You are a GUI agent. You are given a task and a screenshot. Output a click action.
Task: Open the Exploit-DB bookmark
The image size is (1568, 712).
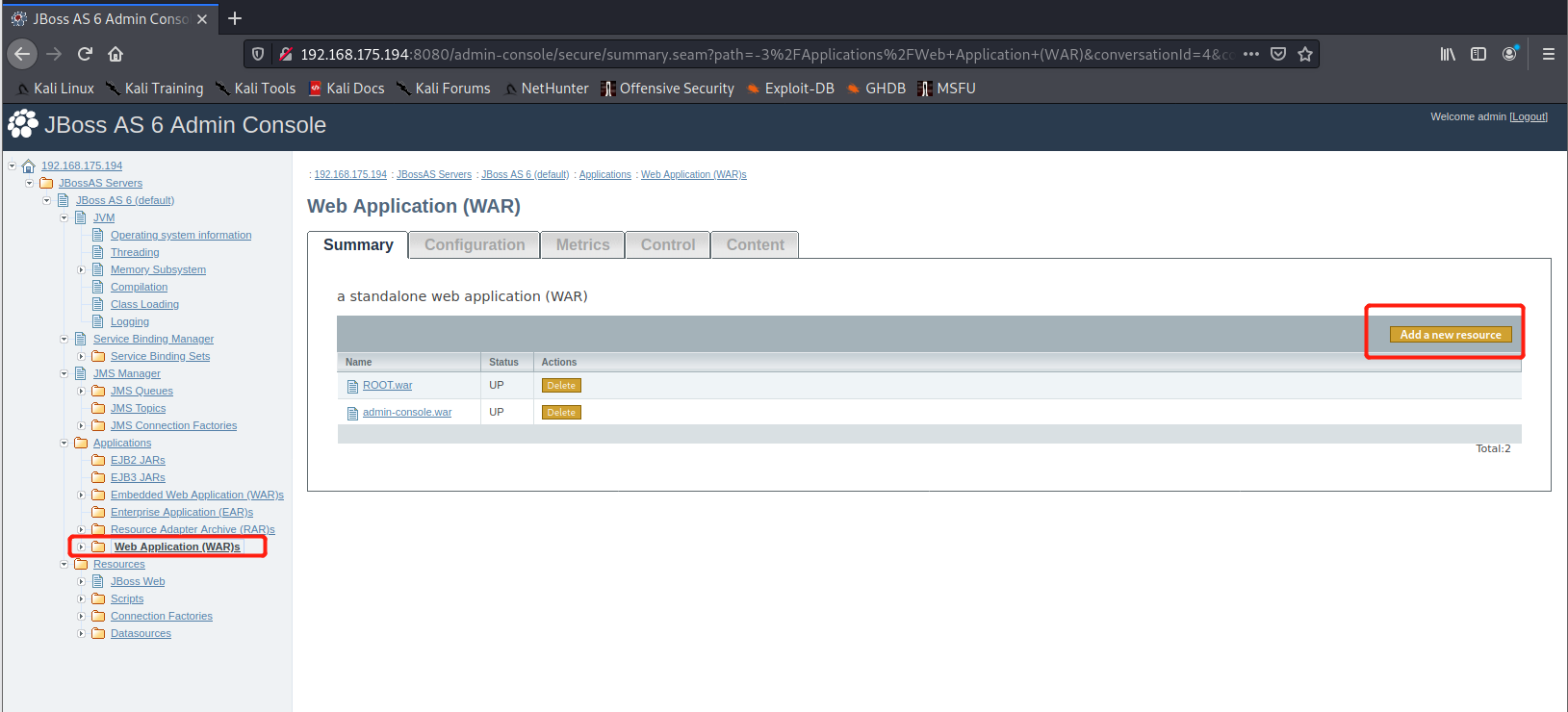pyautogui.click(x=790, y=89)
